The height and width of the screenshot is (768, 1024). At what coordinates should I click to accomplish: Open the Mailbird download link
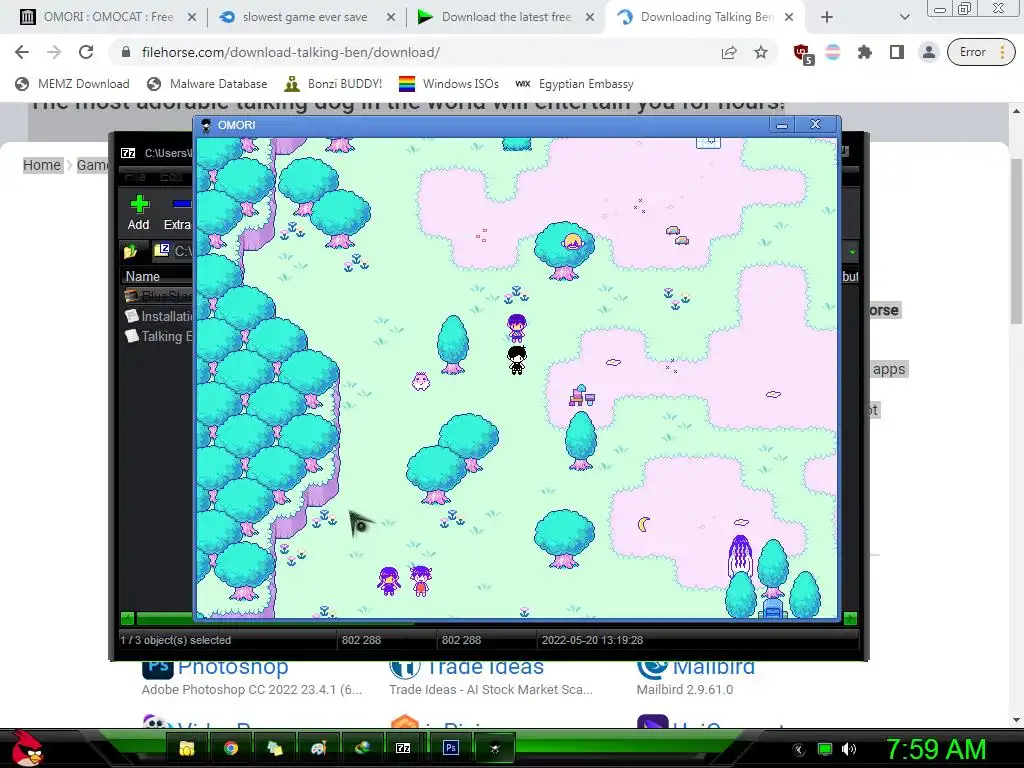click(x=713, y=667)
